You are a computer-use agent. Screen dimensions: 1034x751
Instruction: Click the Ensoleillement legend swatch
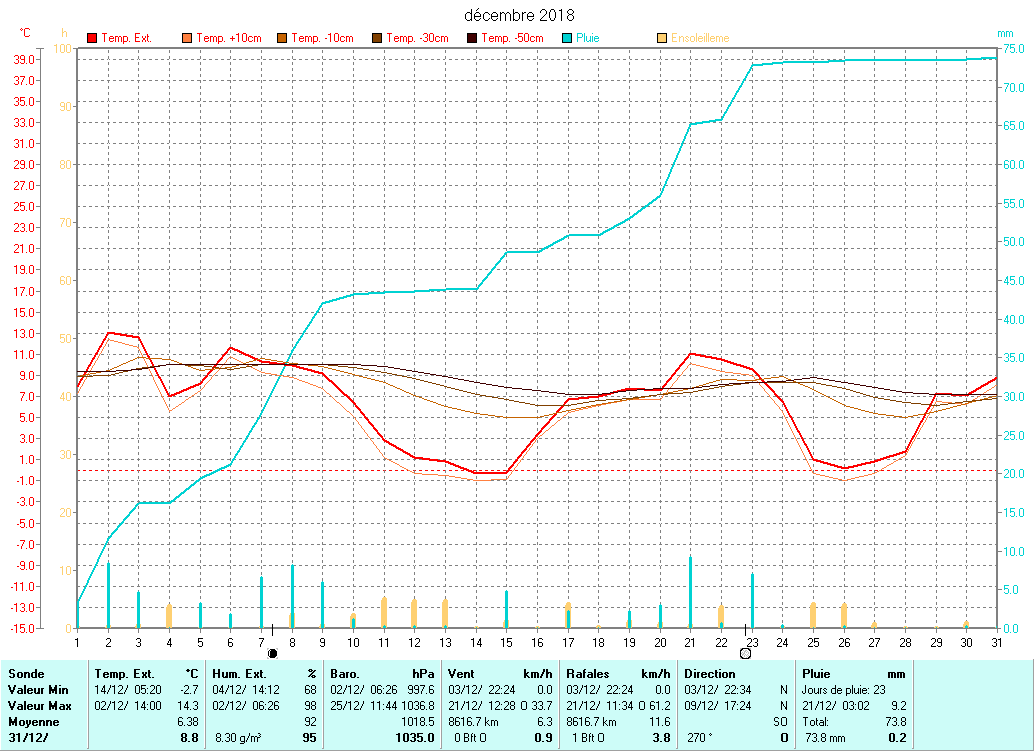point(662,38)
